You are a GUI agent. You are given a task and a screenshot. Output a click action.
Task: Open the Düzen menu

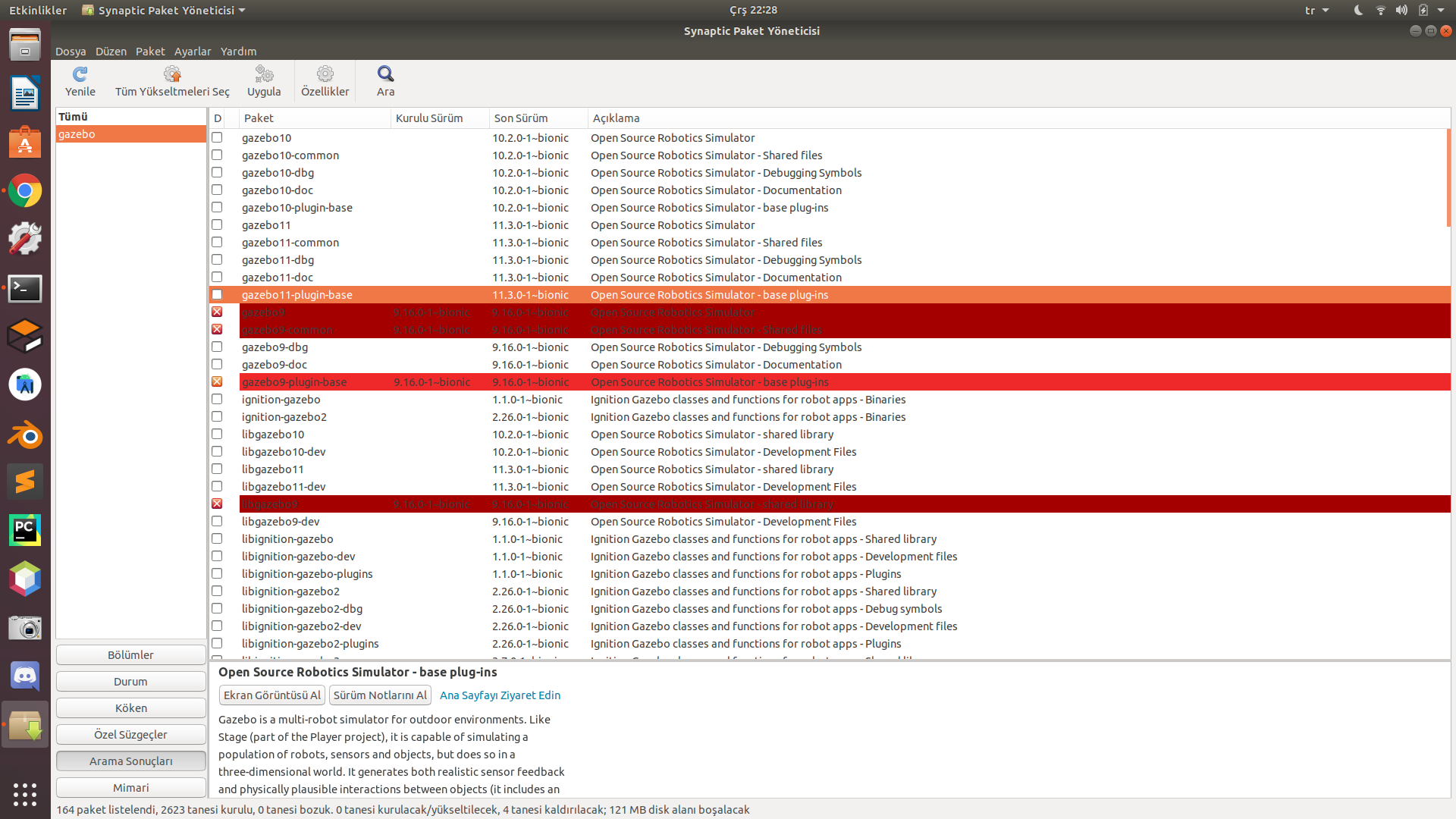click(111, 51)
